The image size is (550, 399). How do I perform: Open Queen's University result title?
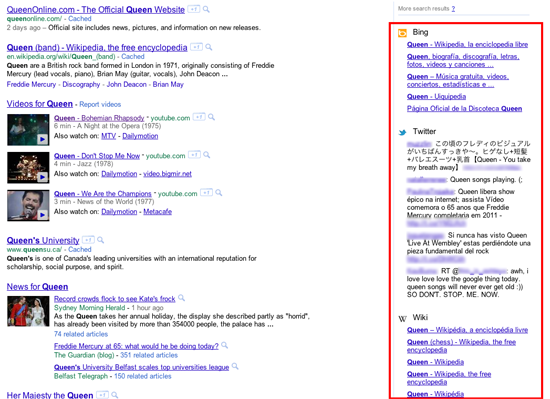(43, 241)
